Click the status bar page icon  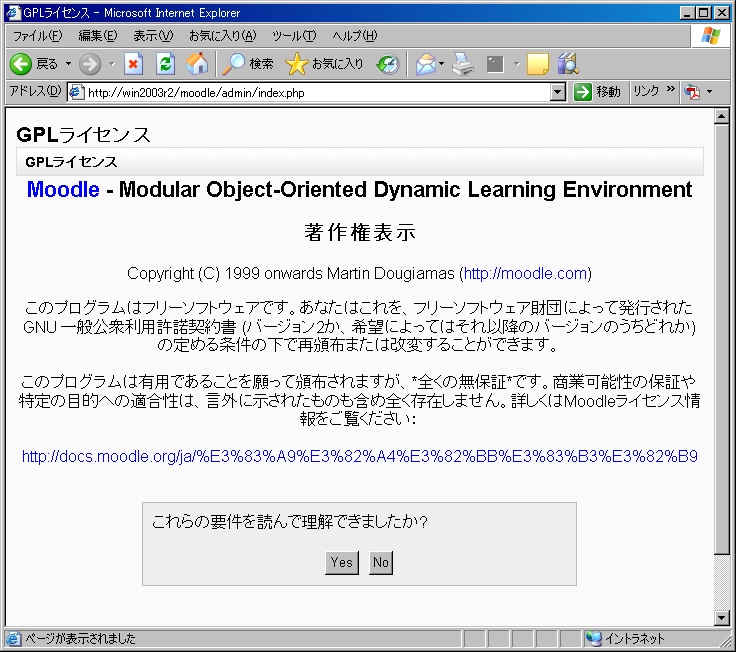[x=13, y=638]
